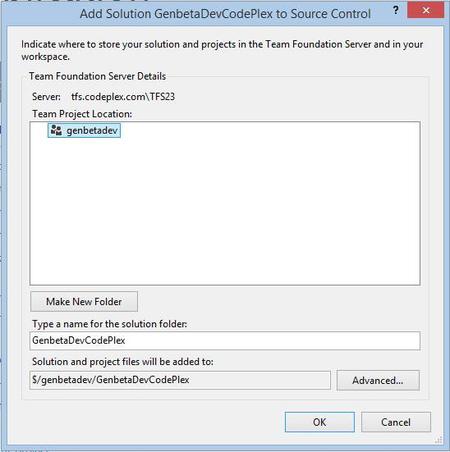
Task: Click the Make New Folder button
Action: [84, 302]
